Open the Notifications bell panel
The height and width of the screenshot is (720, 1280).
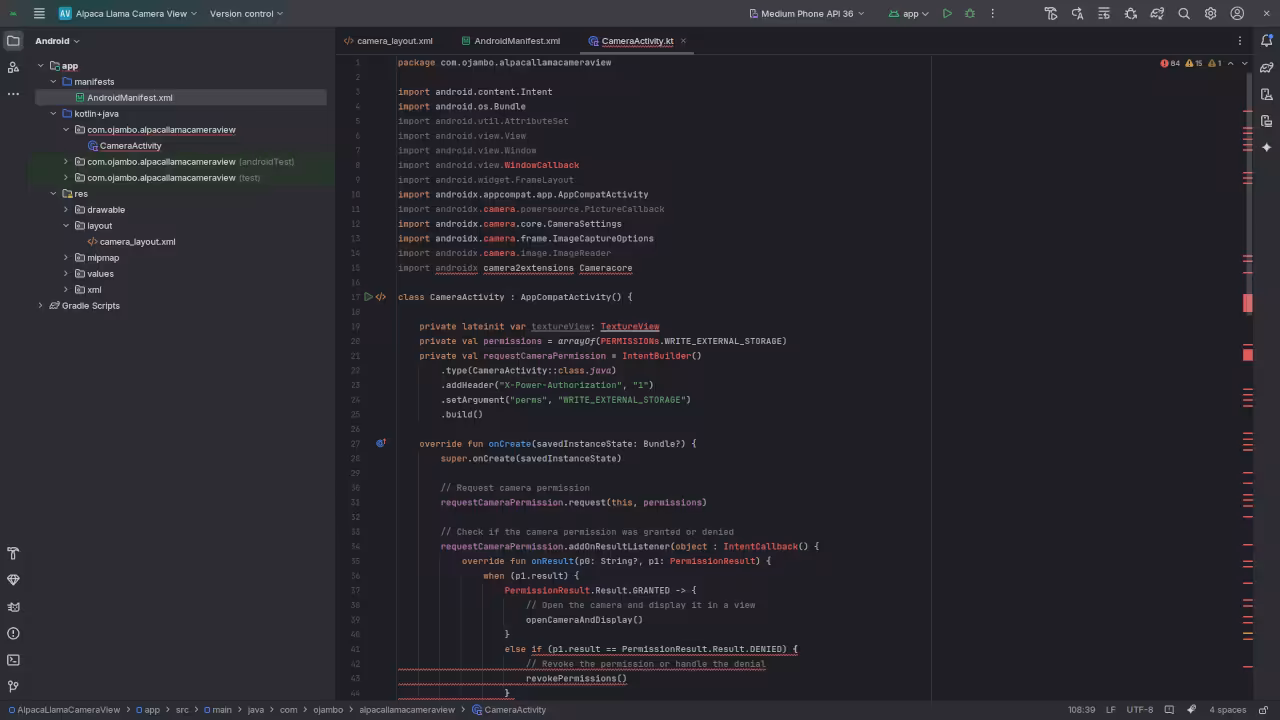[1266, 41]
